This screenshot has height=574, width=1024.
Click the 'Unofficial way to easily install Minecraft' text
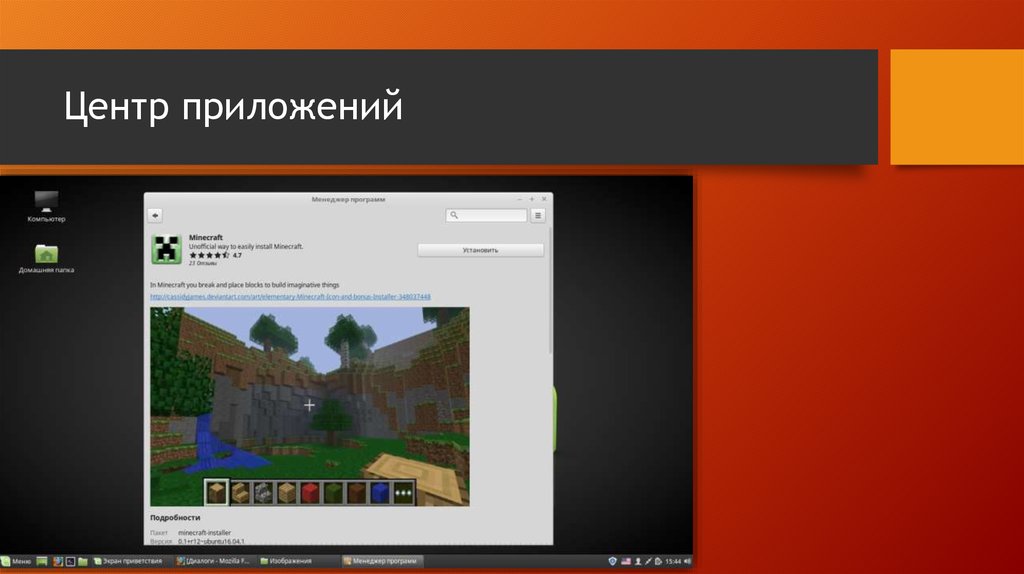[x=246, y=246]
